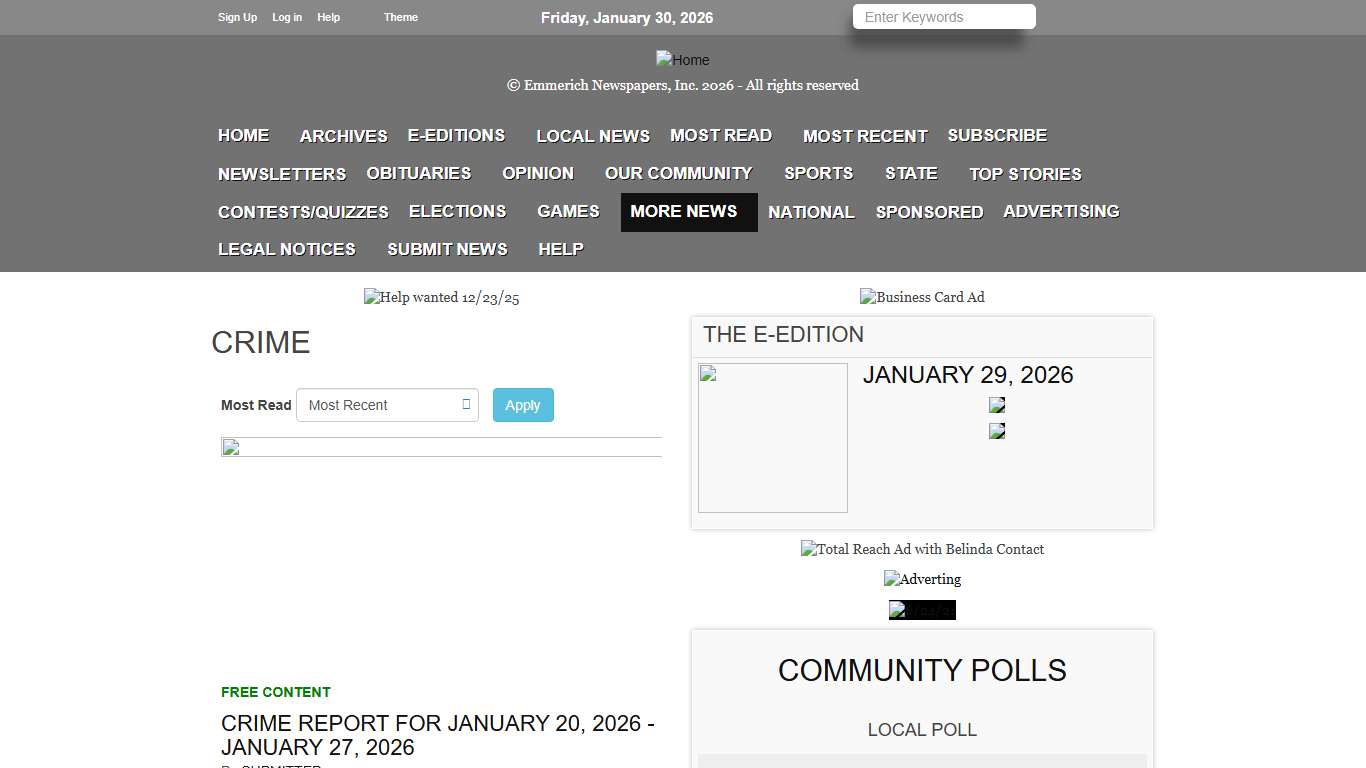Click the small black banner image above Community Polls
Viewport: 1366px width, 768px height.
click(922, 610)
